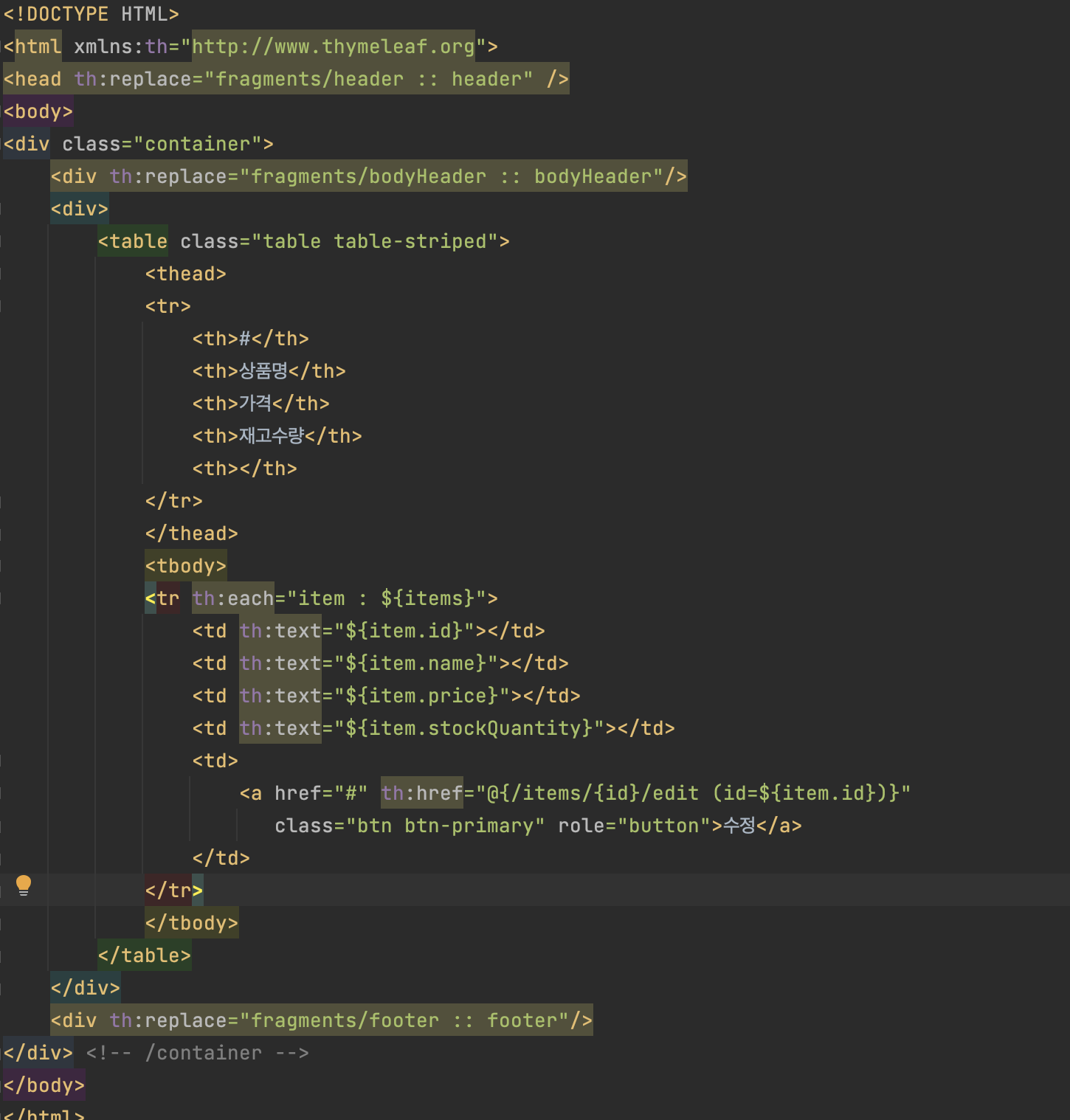This screenshot has height=1120, width=1070.
Task: Click the ${item.name} expression
Action: (416, 663)
